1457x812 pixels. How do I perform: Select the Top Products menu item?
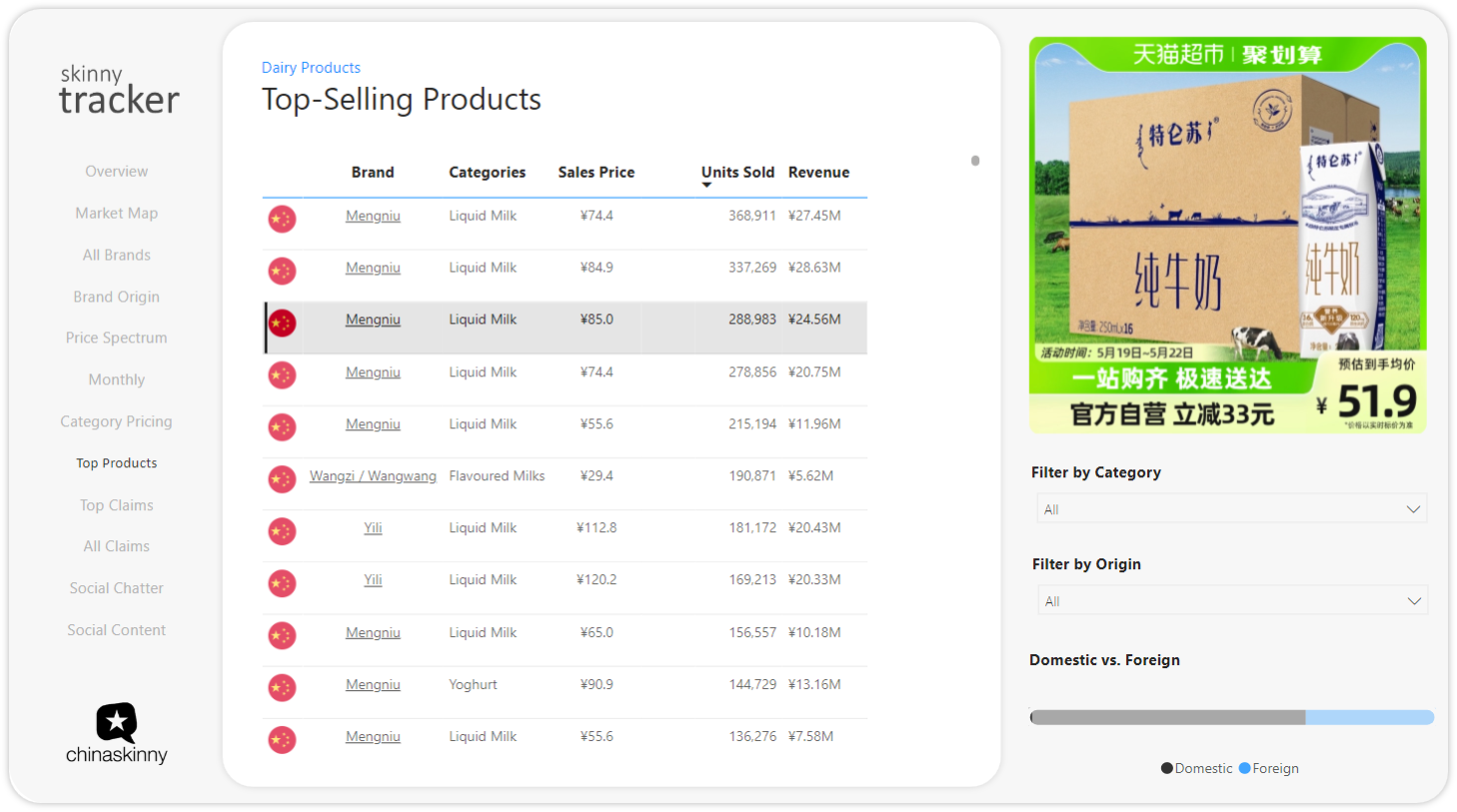tap(116, 462)
